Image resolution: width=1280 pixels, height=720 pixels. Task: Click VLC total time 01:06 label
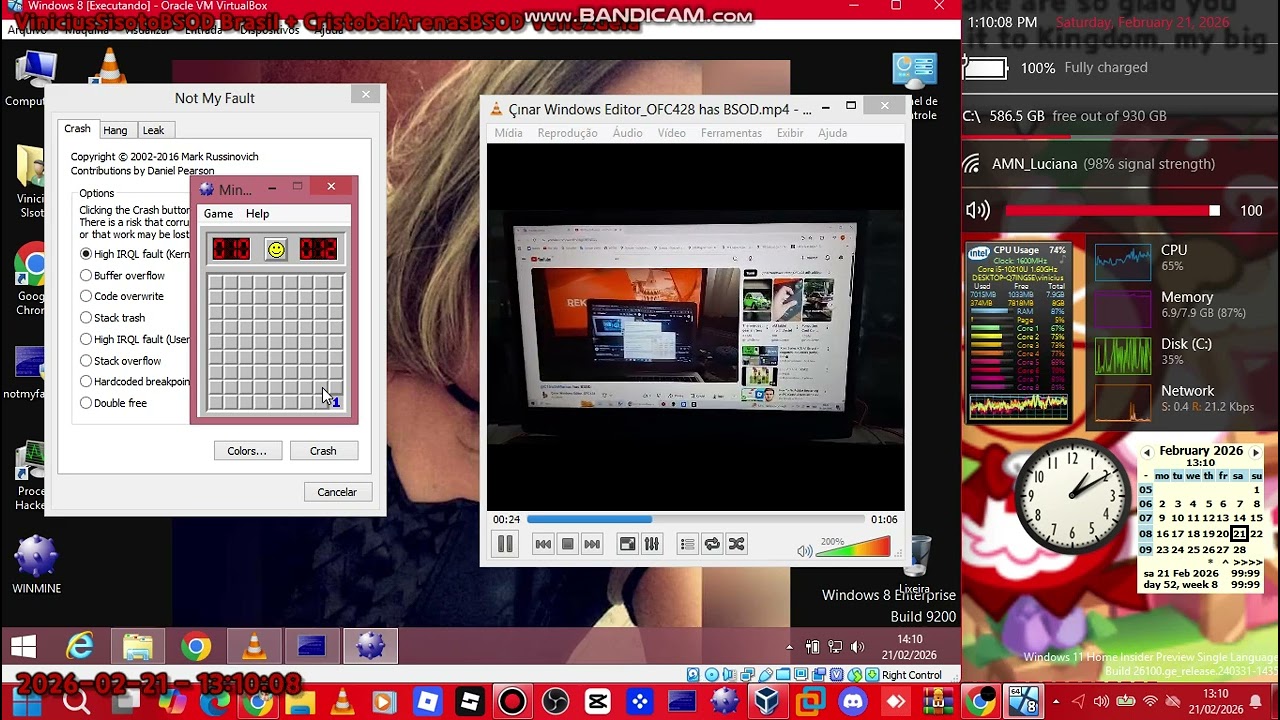coord(884,520)
